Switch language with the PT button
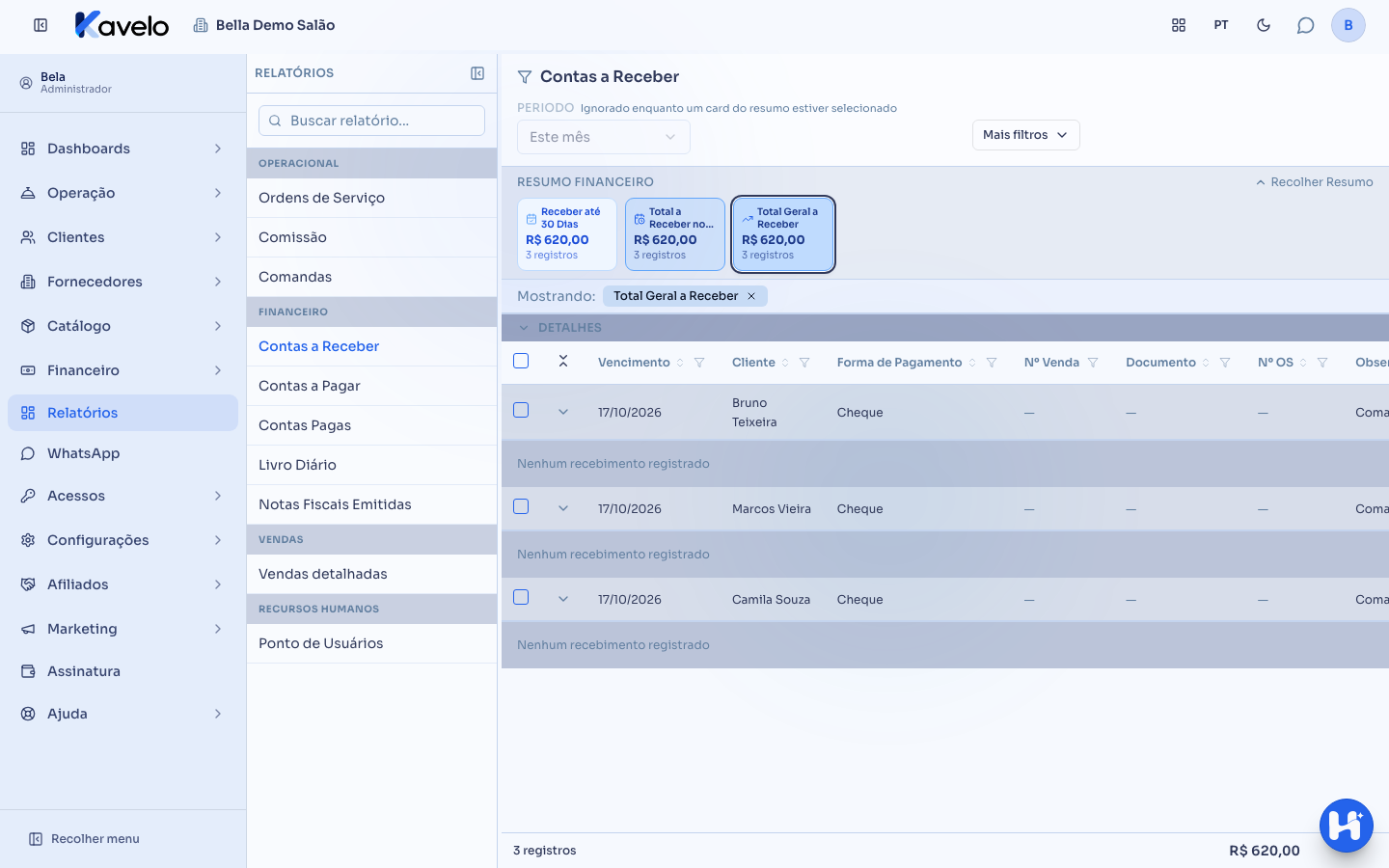1389x868 pixels. point(1221,25)
